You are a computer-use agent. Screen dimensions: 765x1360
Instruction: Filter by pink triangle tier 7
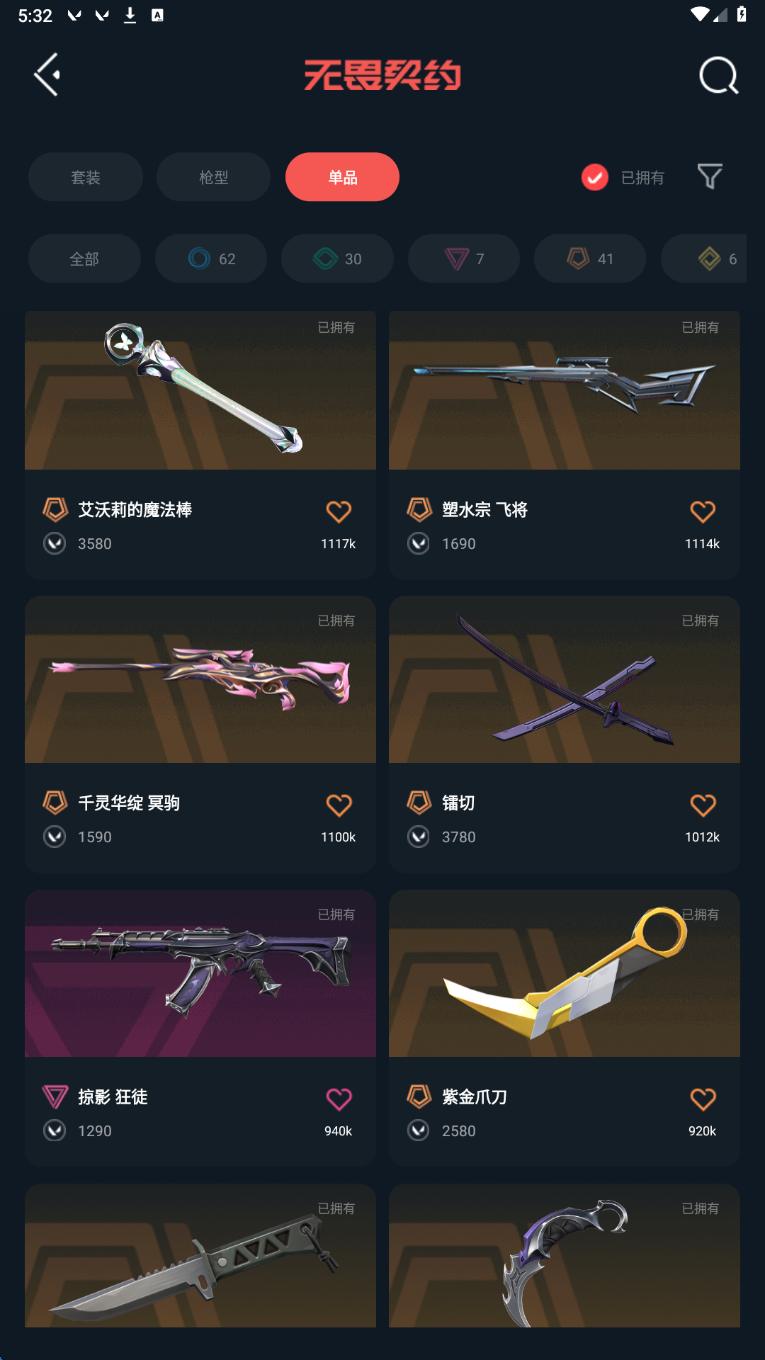(464, 259)
